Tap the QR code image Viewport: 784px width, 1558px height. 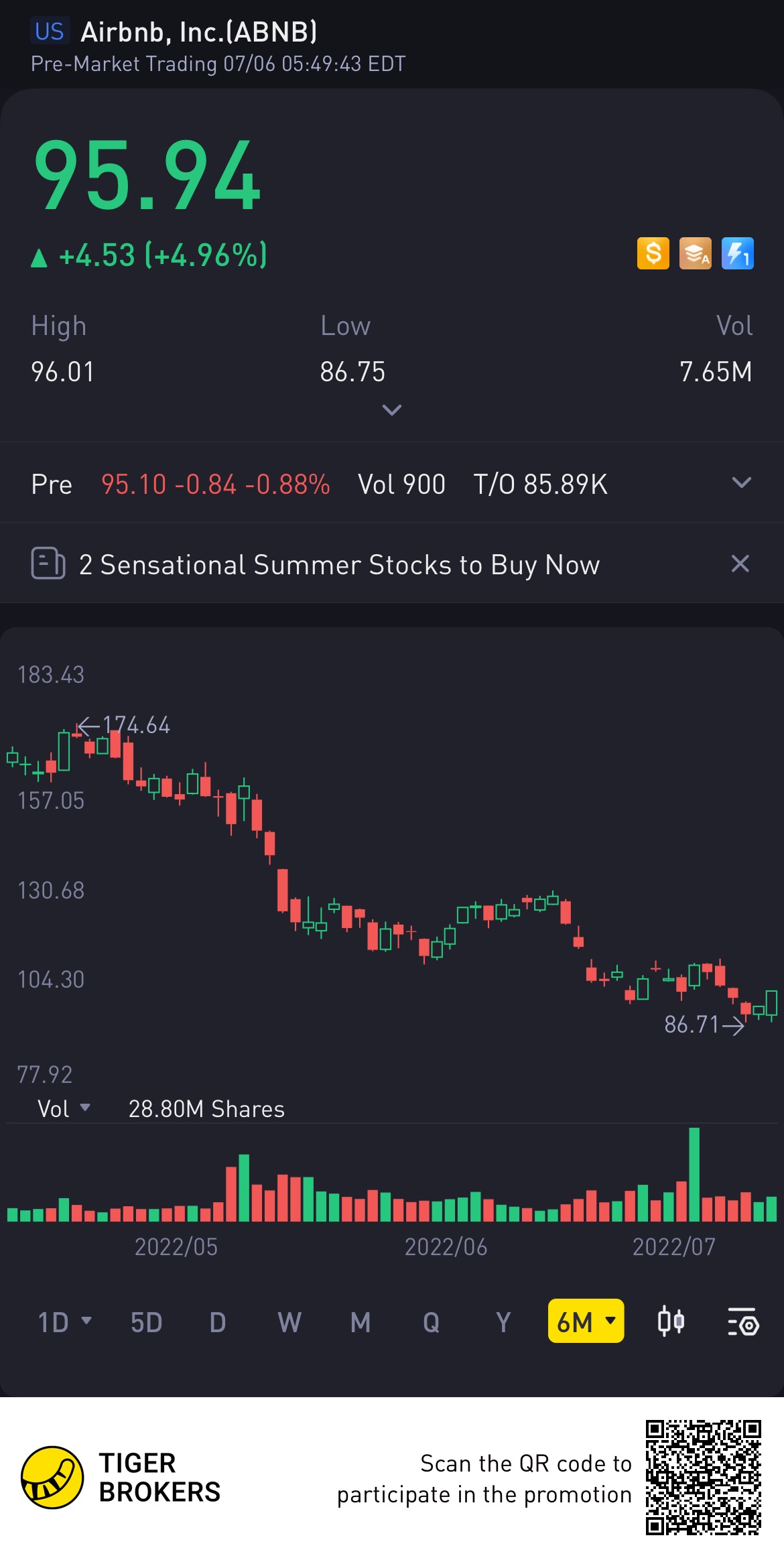click(703, 1477)
